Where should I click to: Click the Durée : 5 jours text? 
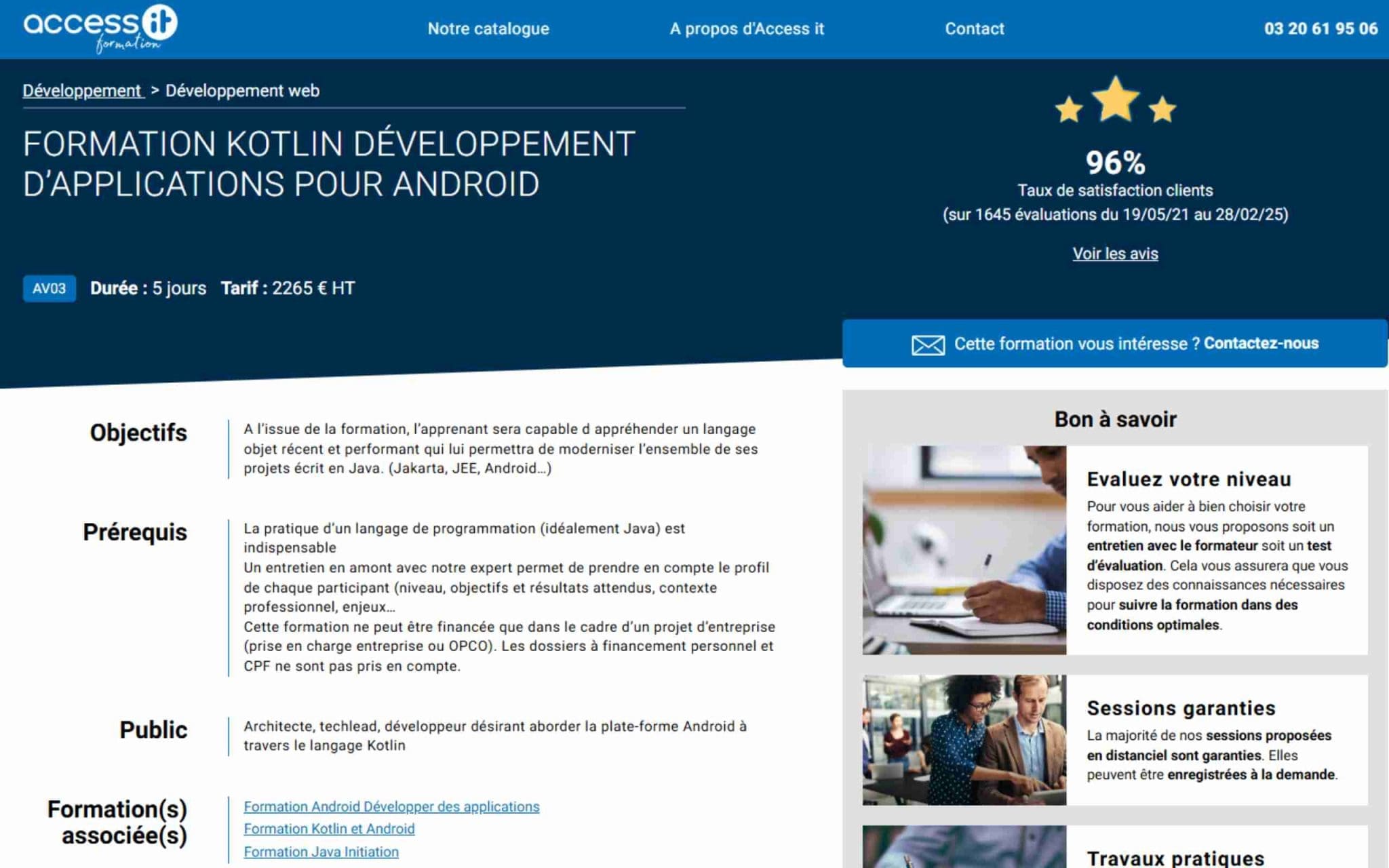148,288
